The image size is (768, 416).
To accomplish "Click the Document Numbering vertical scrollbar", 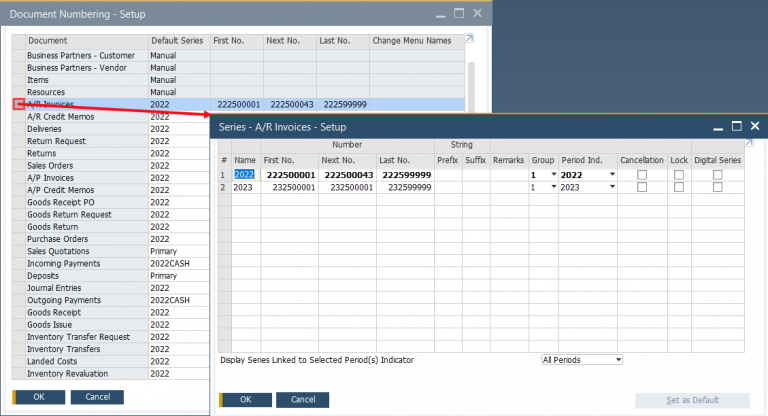I will [471, 80].
